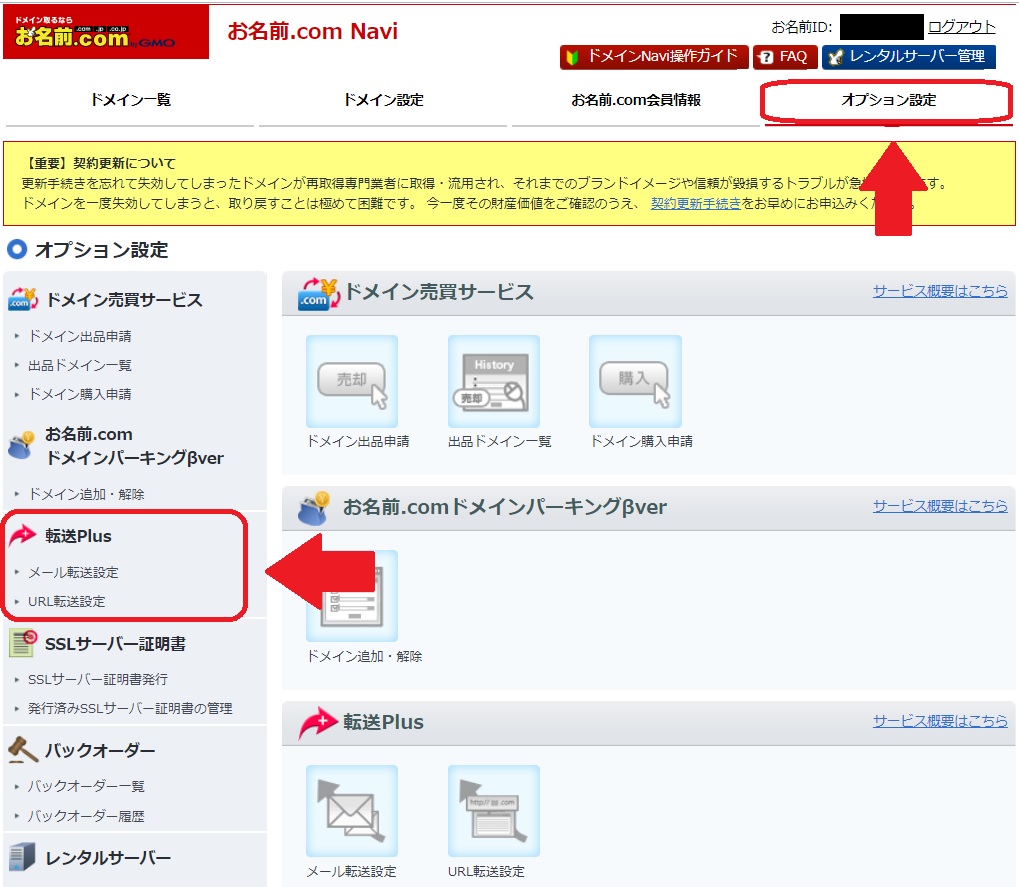The width and height of the screenshot is (1019, 887).
Task: Click 出品ドメイン一覧 caption under History icon
Action: tap(500, 441)
